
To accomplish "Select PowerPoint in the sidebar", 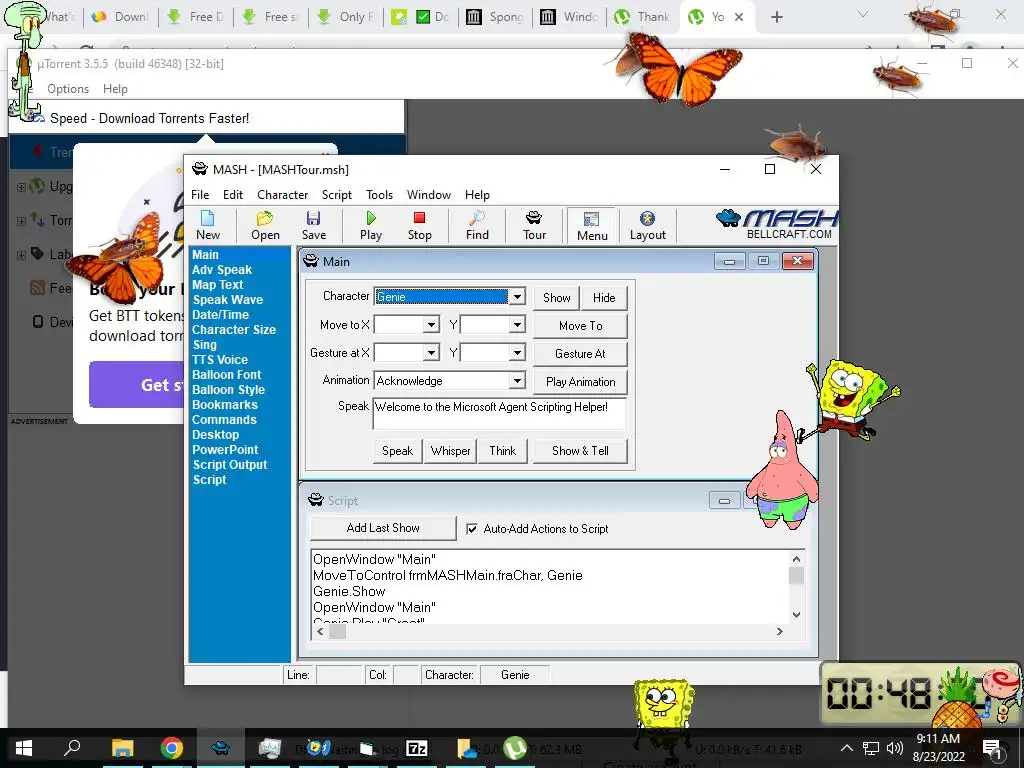I will tap(225, 450).
